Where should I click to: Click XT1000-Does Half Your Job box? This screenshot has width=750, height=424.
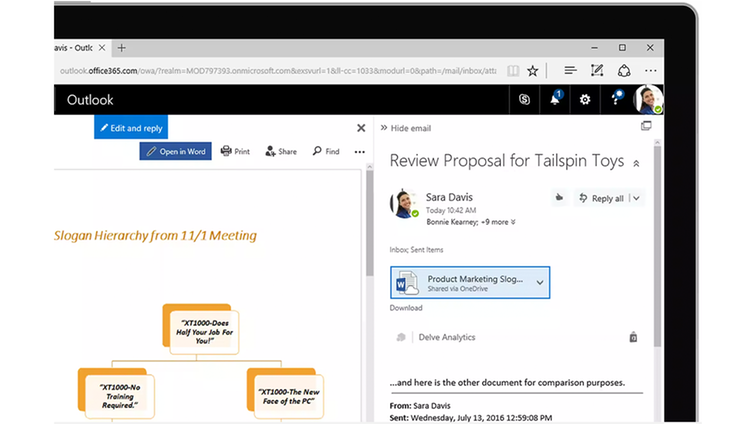(201, 329)
